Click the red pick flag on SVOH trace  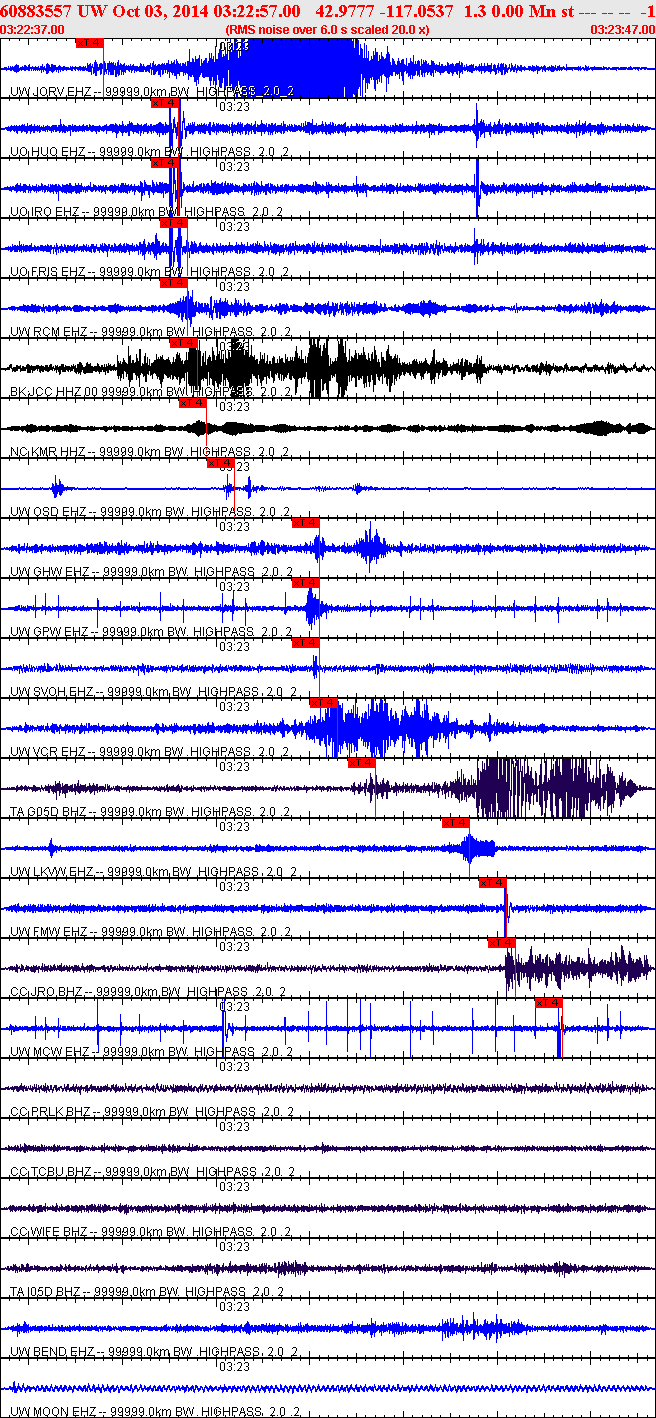(x=306, y=642)
